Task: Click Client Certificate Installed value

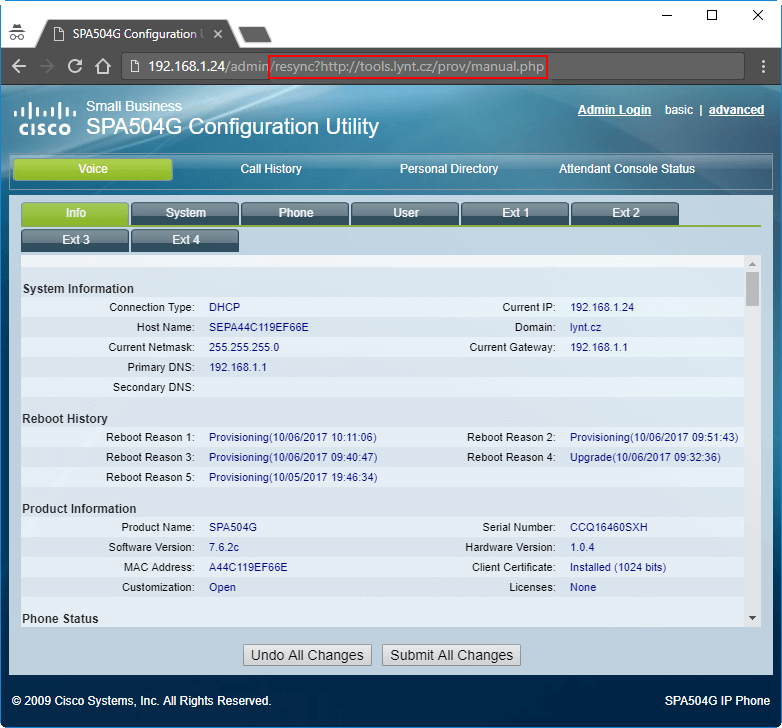Action: [x=617, y=567]
